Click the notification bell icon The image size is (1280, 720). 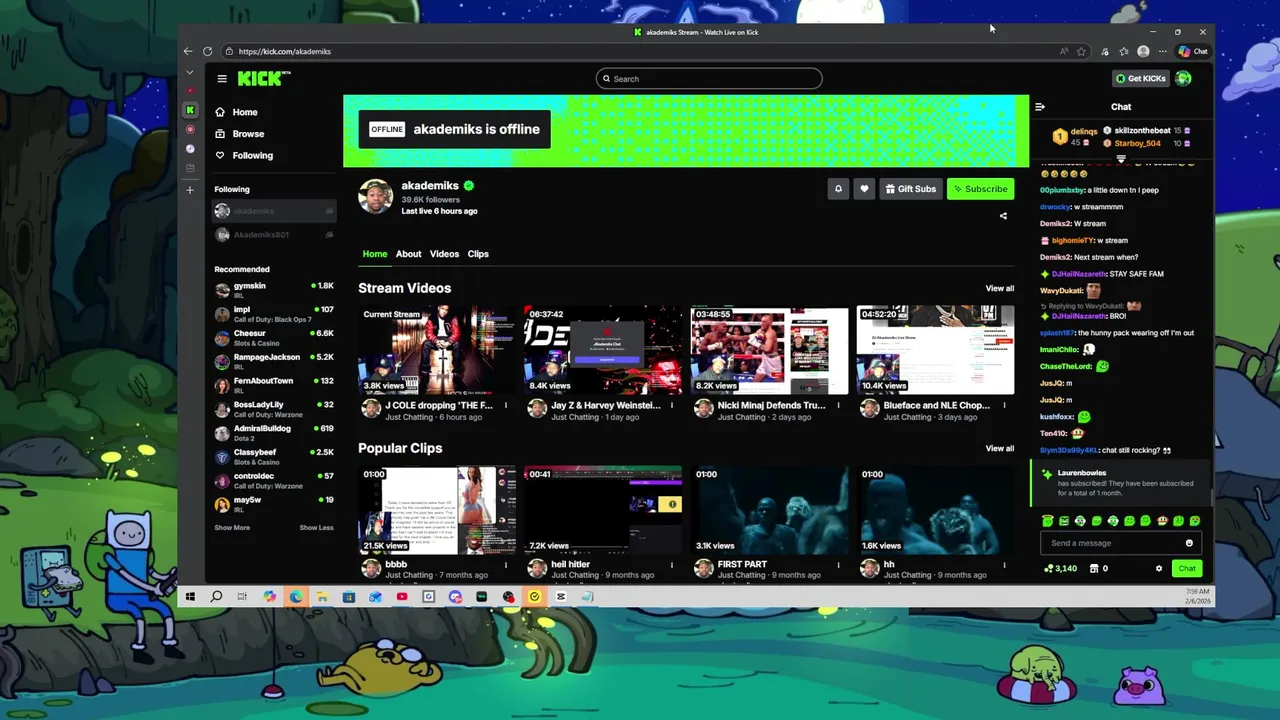(x=838, y=189)
